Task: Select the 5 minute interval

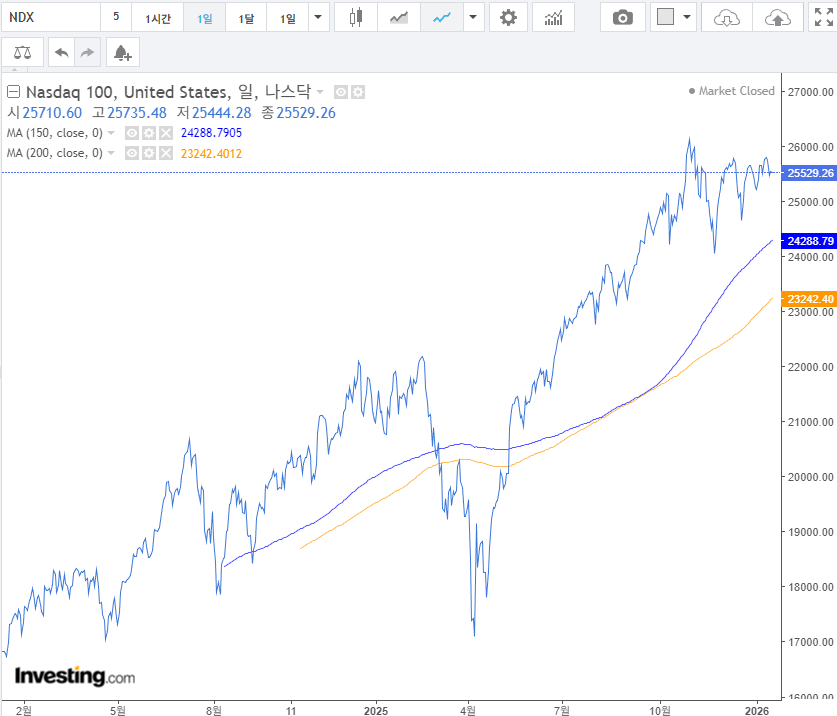Action: (x=116, y=18)
